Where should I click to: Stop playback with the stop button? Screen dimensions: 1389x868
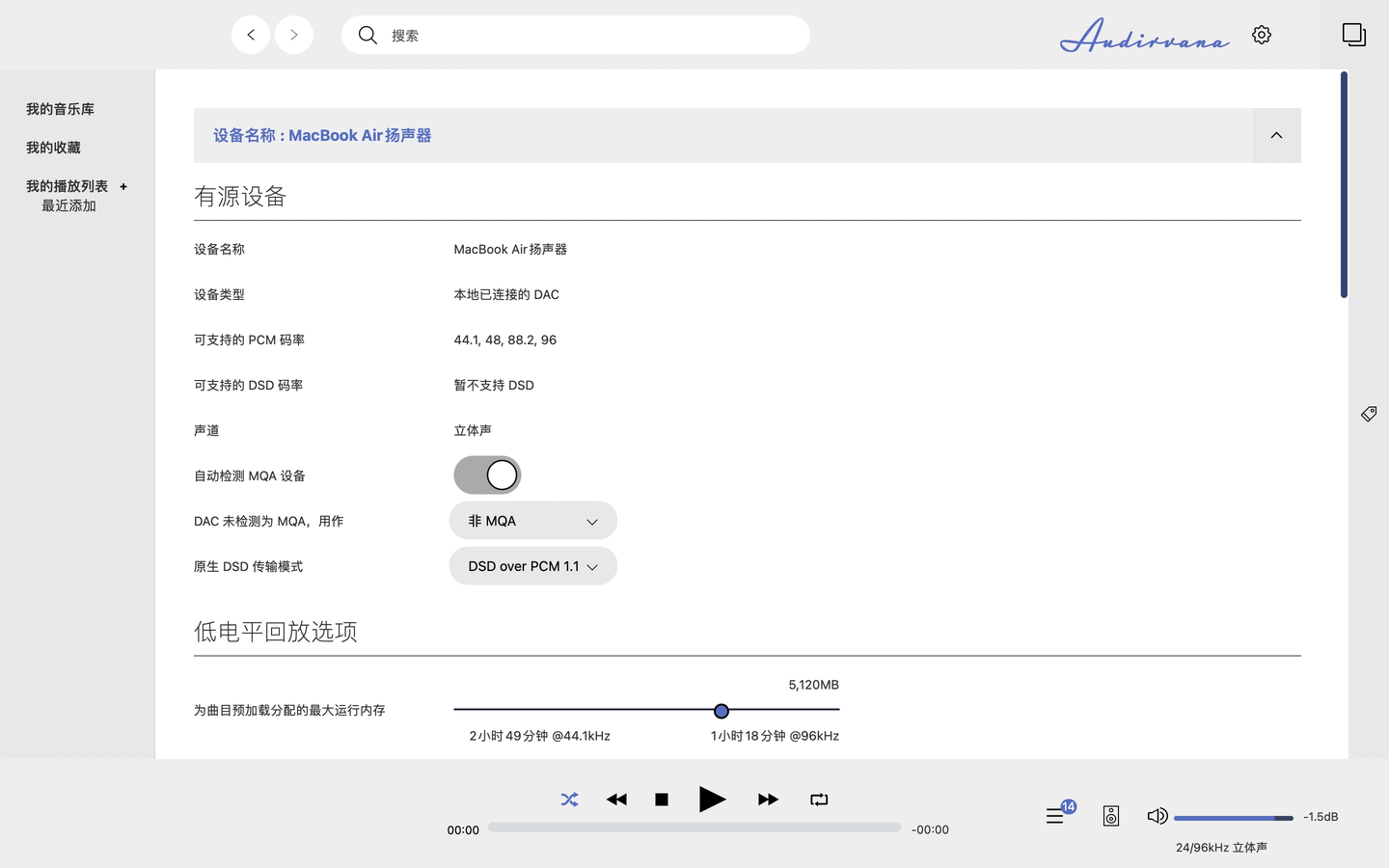[x=661, y=800]
